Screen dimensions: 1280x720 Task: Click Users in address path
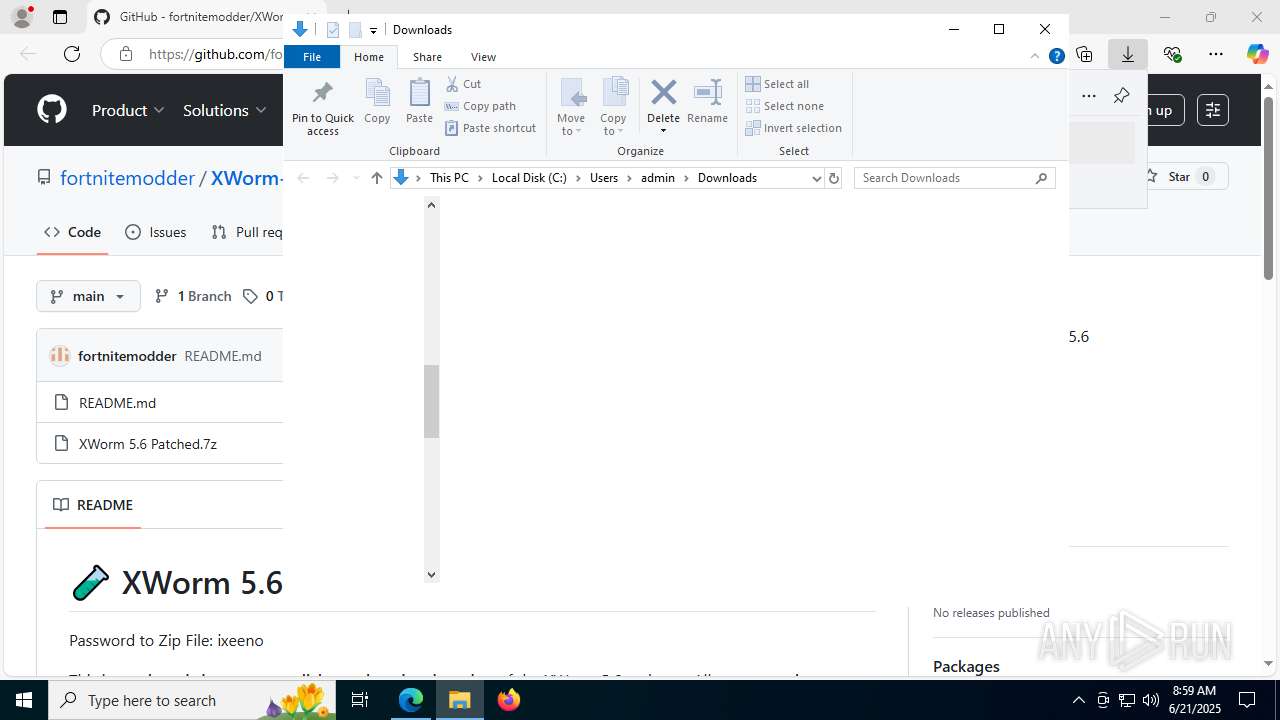[604, 178]
